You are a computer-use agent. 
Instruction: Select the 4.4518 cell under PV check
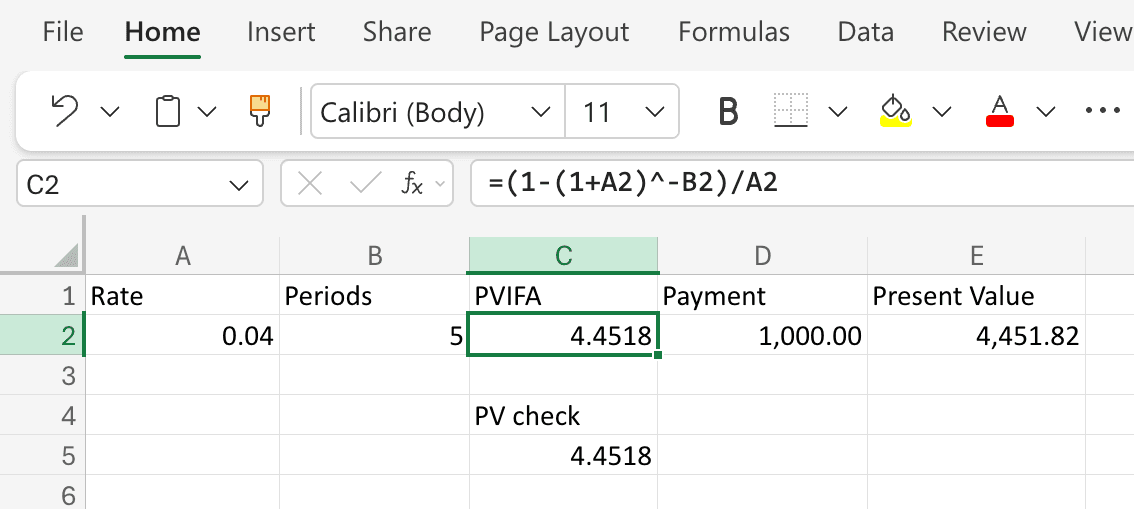pyautogui.click(x=563, y=455)
